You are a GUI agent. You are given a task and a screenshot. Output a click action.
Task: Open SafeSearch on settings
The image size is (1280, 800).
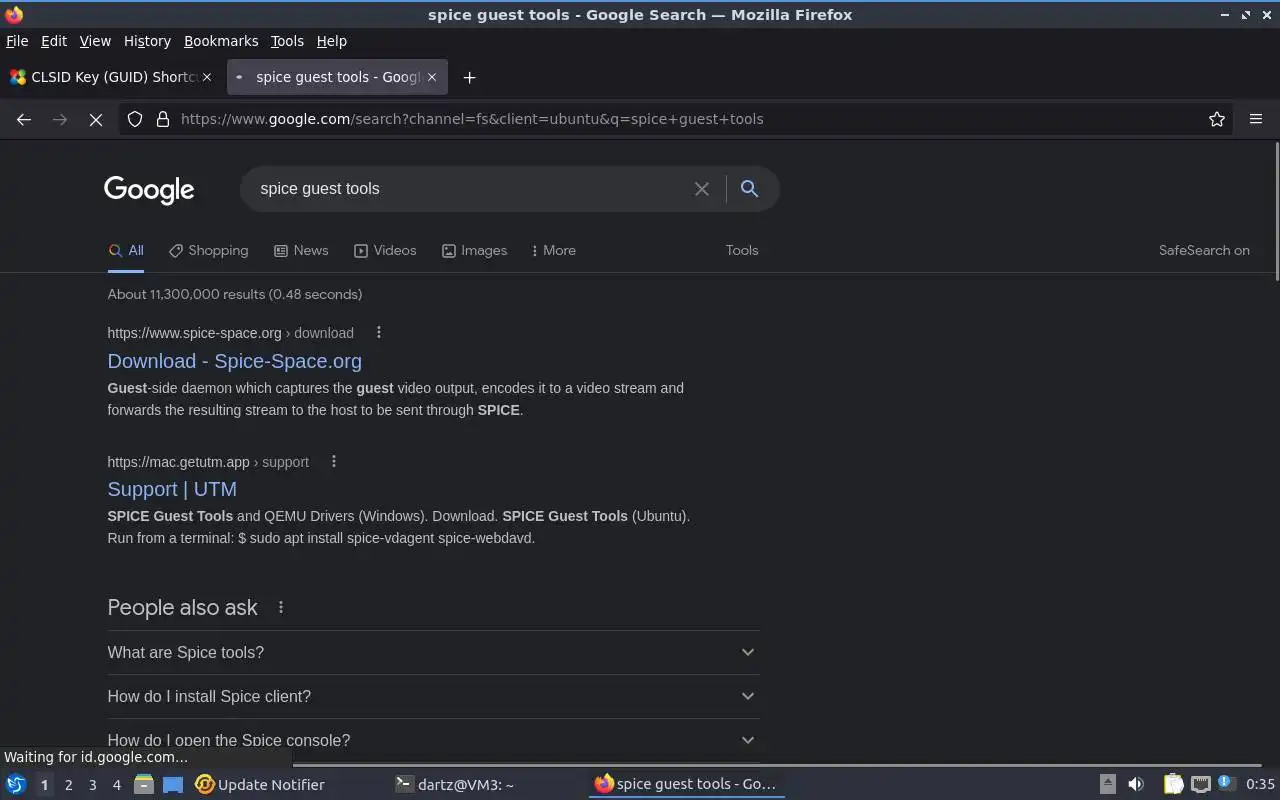(1204, 251)
